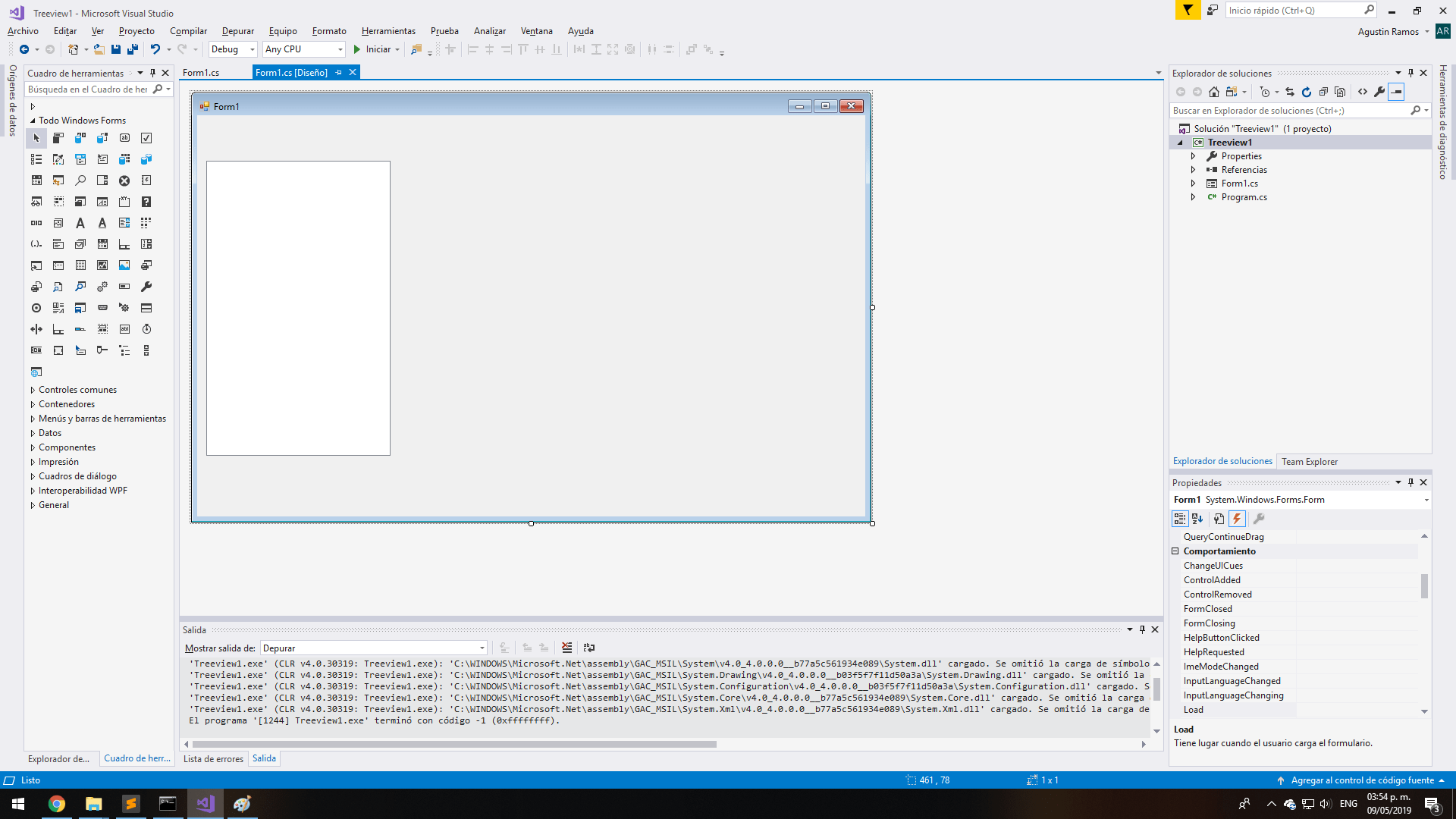Click the Refresh icon in Solution Explorer
Screen dimensions: 1456x819
coord(1307,92)
